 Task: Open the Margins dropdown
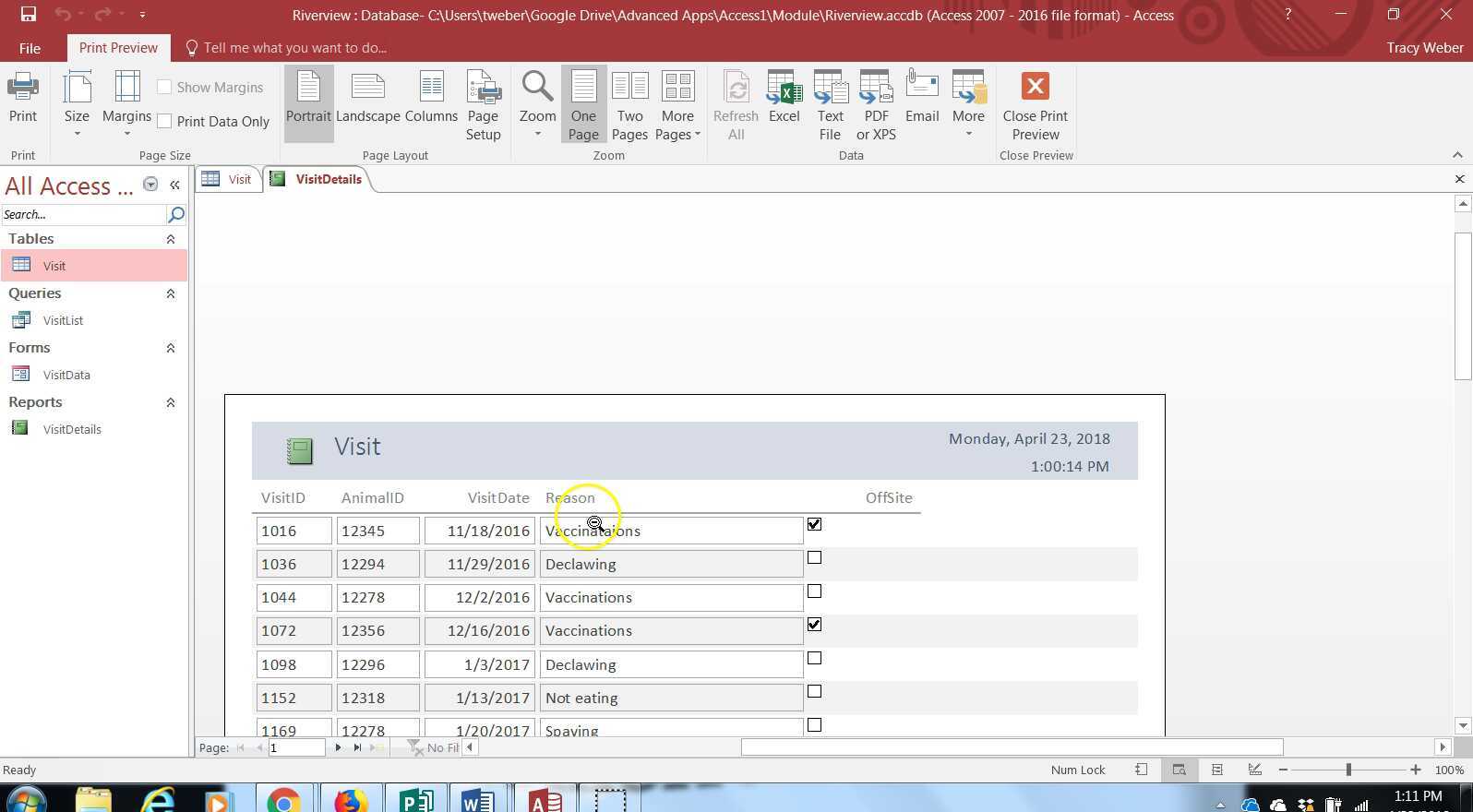(126, 105)
